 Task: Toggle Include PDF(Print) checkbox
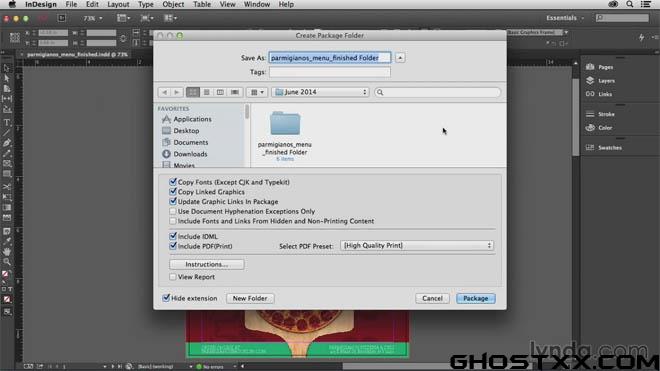point(173,246)
